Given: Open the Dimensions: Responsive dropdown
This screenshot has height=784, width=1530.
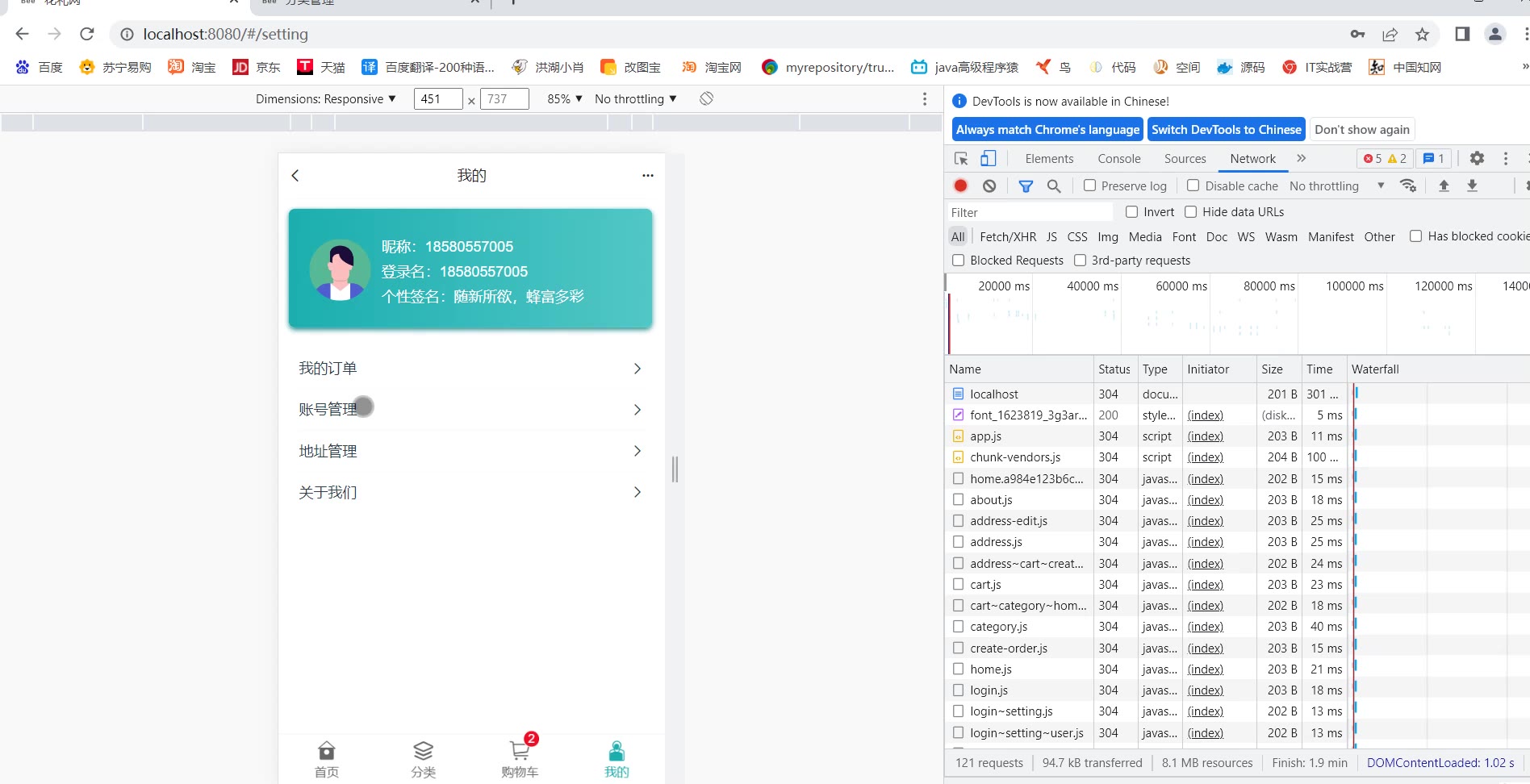Looking at the screenshot, I should [326, 98].
